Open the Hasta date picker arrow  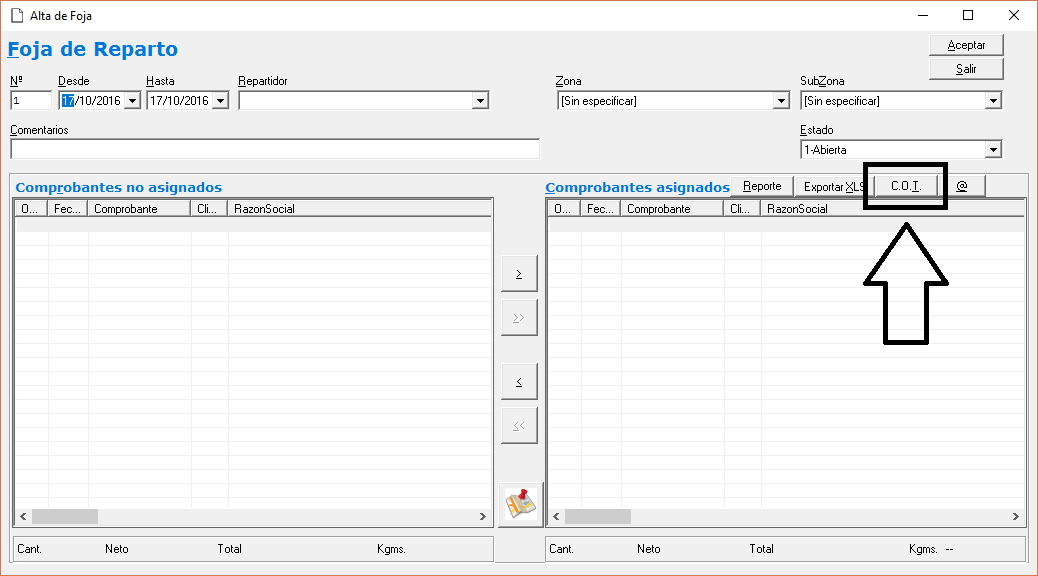[220, 101]
